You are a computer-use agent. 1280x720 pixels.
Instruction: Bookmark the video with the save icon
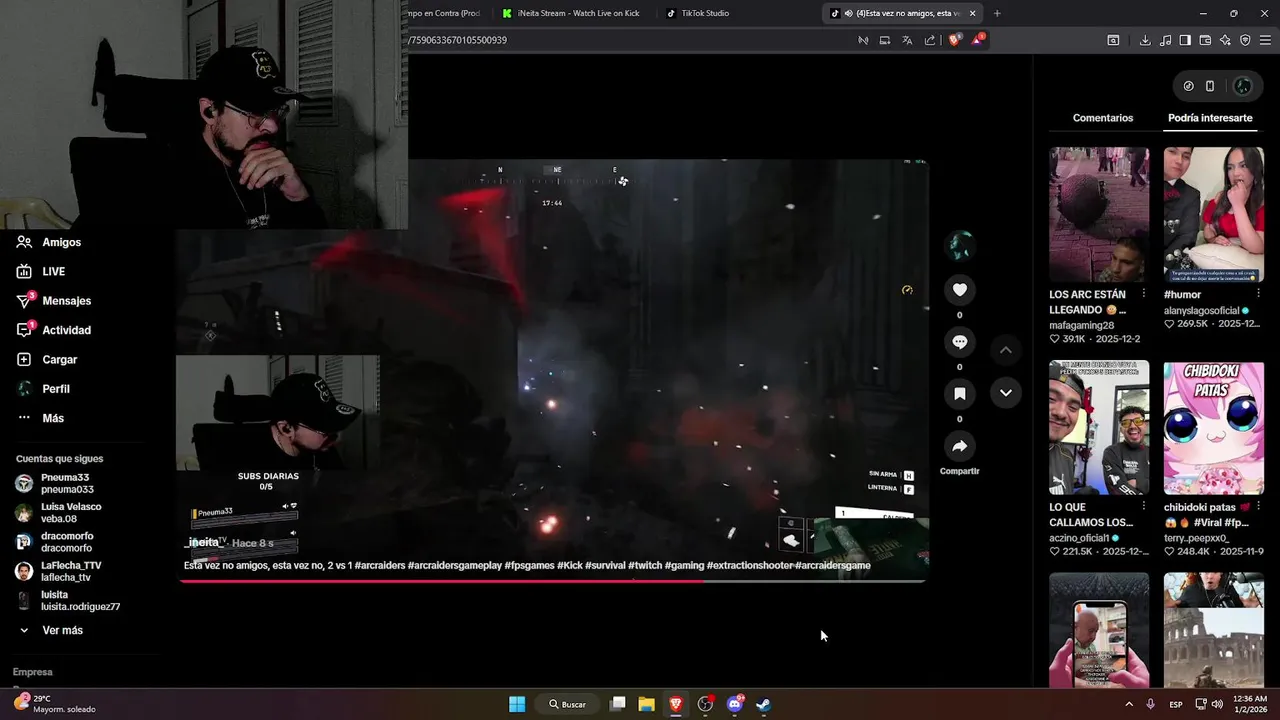point(959,394)
